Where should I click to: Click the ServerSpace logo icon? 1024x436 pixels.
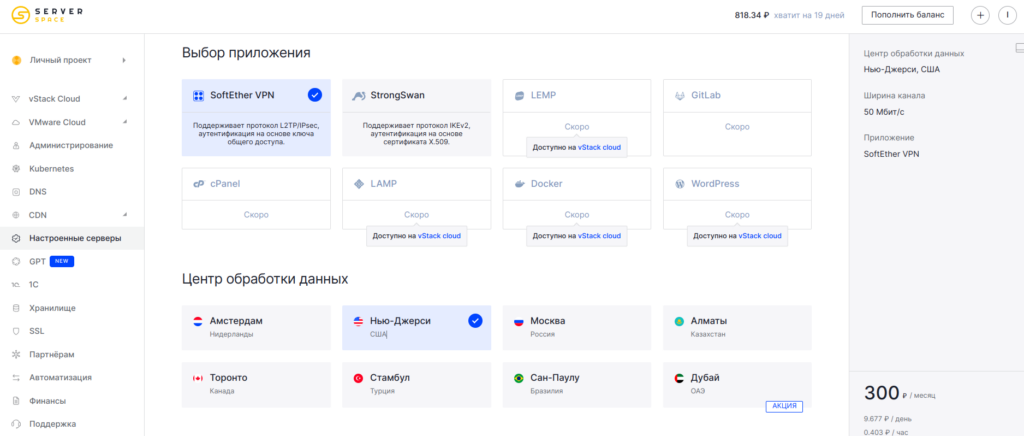[20, 16]
